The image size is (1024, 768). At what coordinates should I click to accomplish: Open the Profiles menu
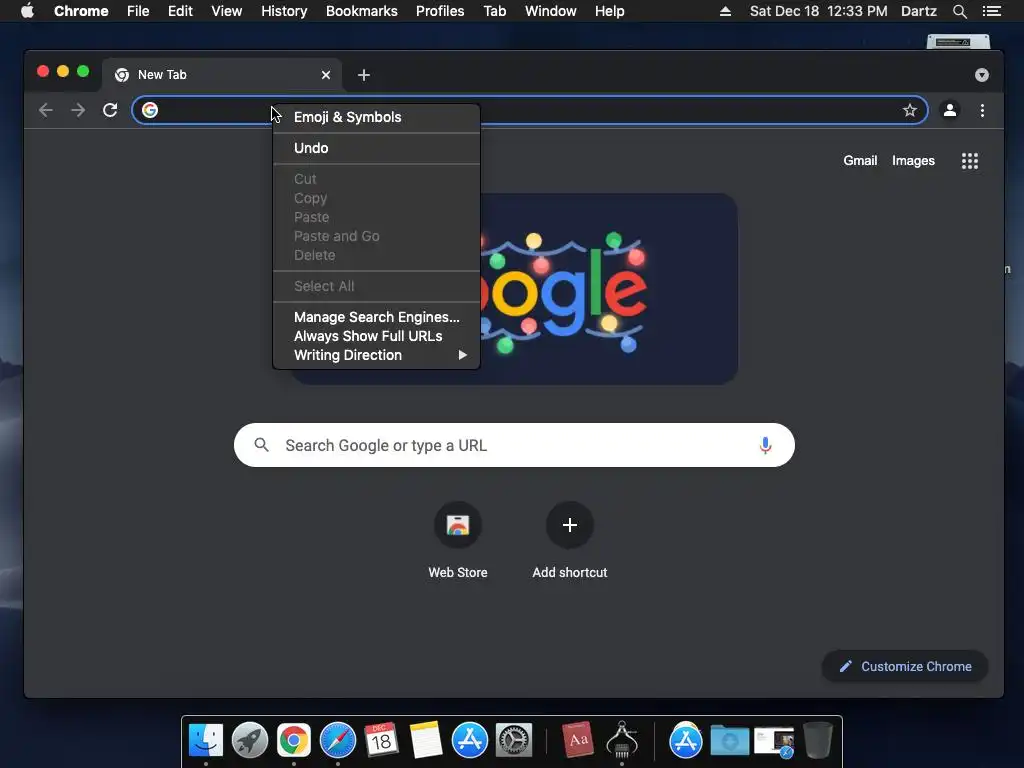440,11
